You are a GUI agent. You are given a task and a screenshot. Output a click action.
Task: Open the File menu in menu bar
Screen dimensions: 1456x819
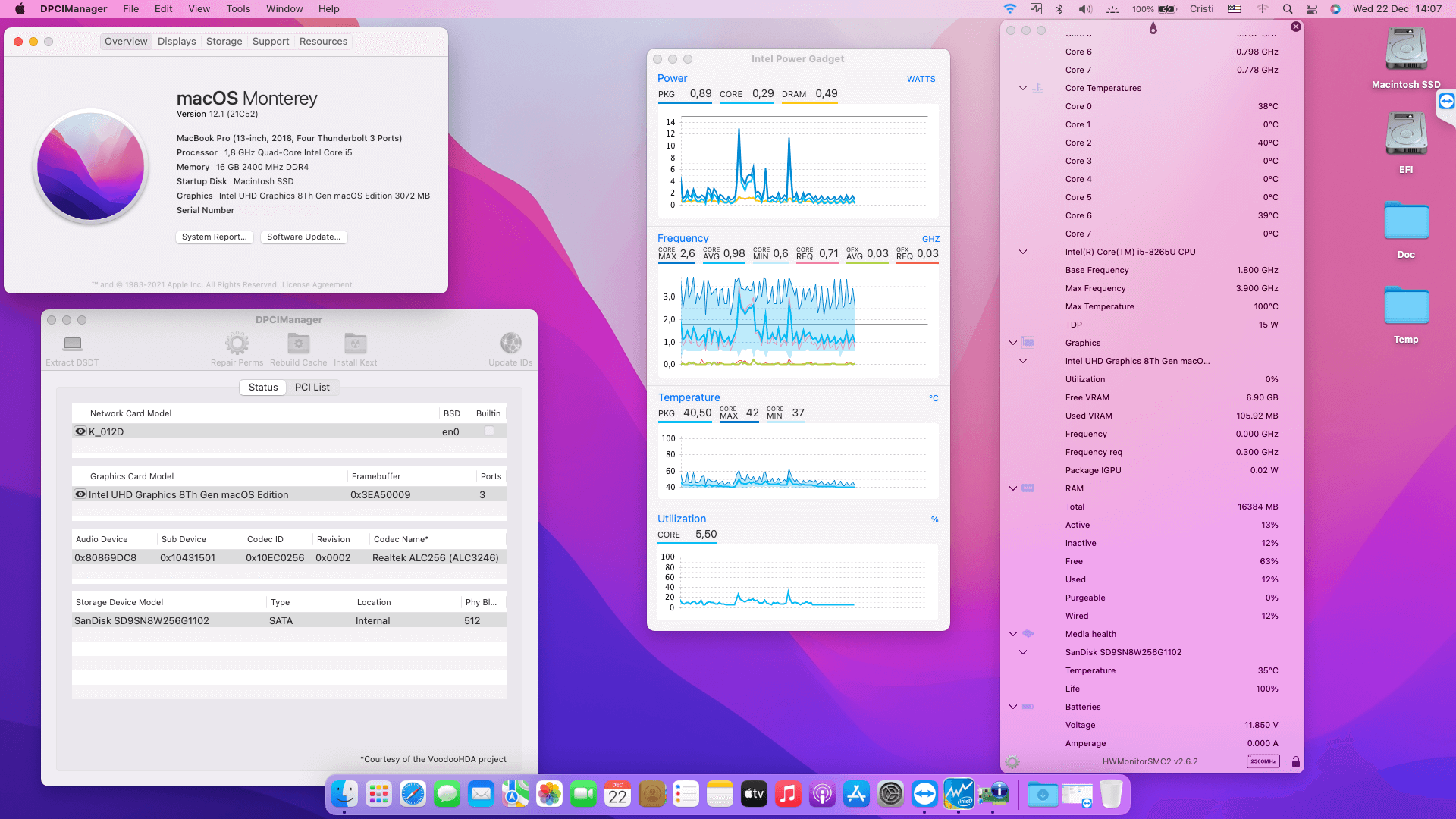pyautogui.click(x=131, y=9)
